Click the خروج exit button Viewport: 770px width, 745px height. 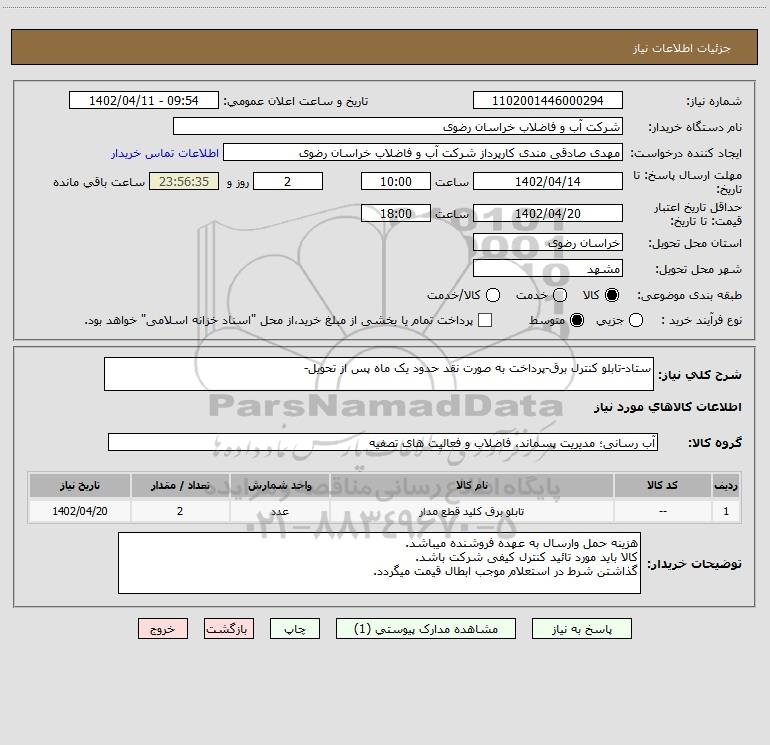[x=163, y=629]
